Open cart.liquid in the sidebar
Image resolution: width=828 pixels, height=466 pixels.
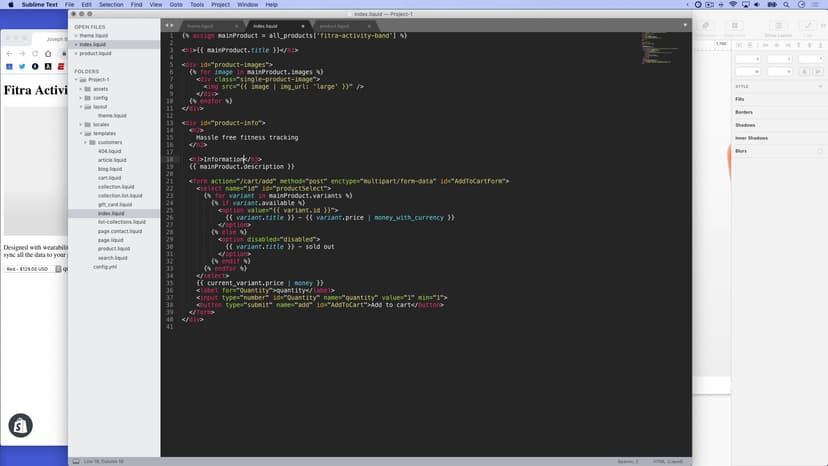(109, 177)
